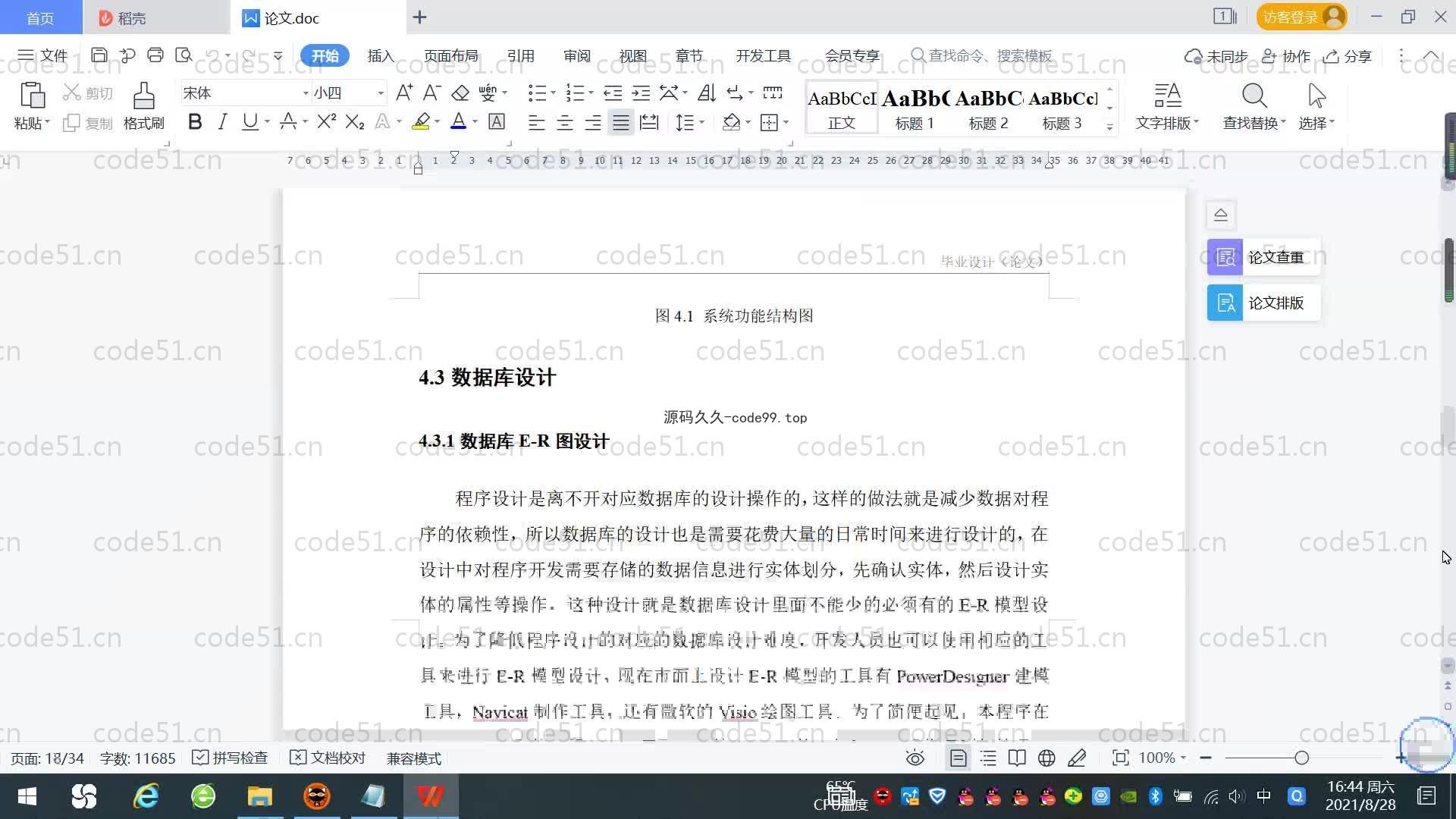1456x819 pixels.
Task: Toggle Bold formatting
Action: pyautogui.click(x=195, y=122)
